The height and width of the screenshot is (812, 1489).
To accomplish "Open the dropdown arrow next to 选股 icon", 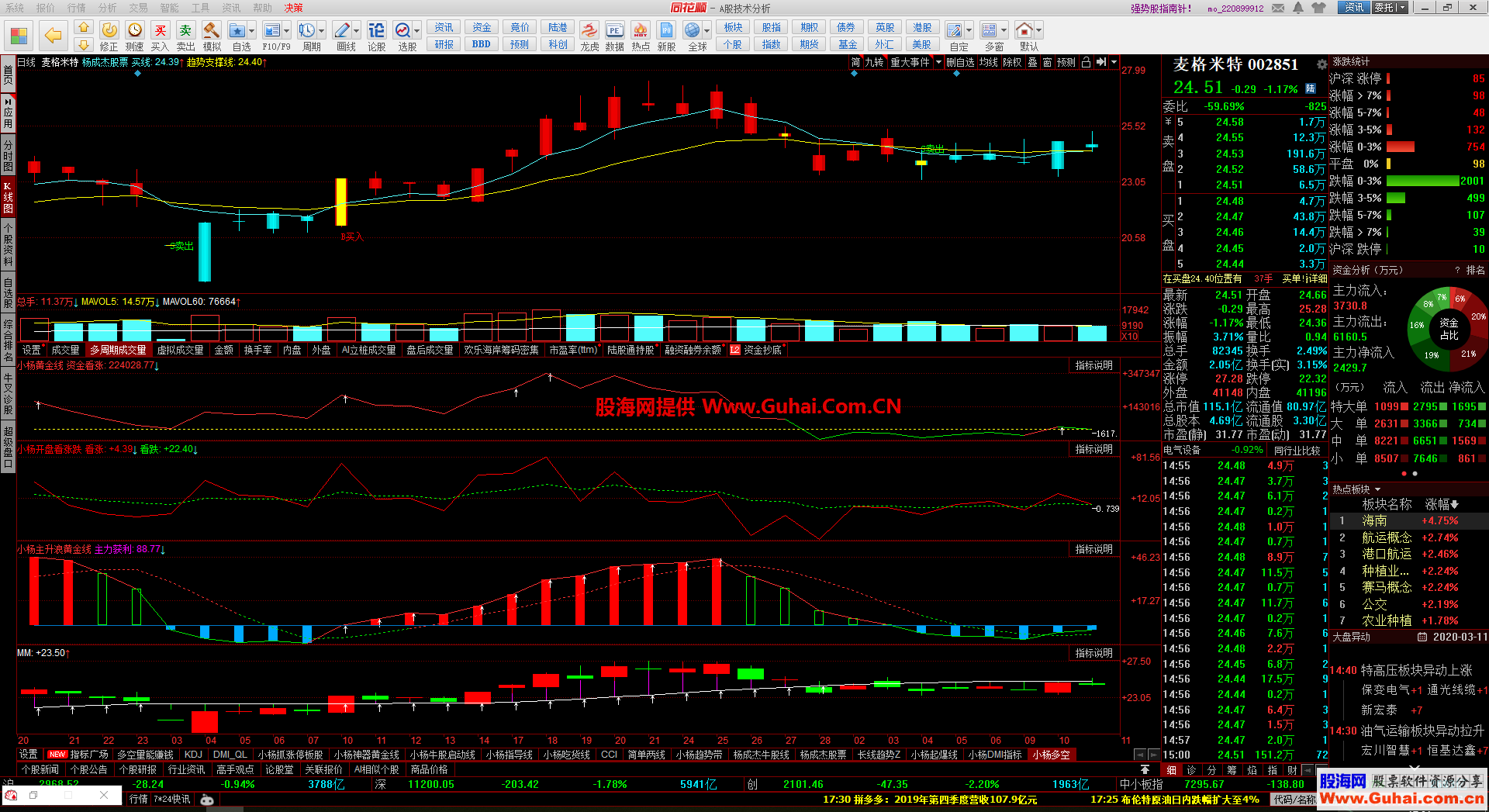I will click(x=417, y=30).
